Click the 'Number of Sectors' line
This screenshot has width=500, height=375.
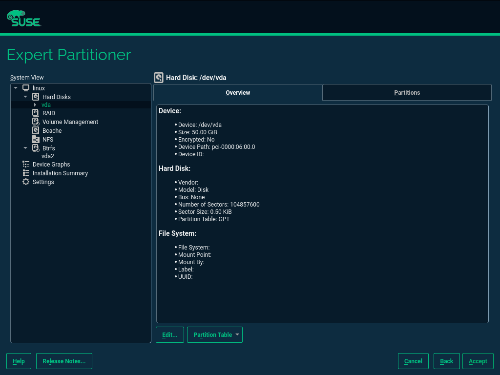tap(219, 204)
